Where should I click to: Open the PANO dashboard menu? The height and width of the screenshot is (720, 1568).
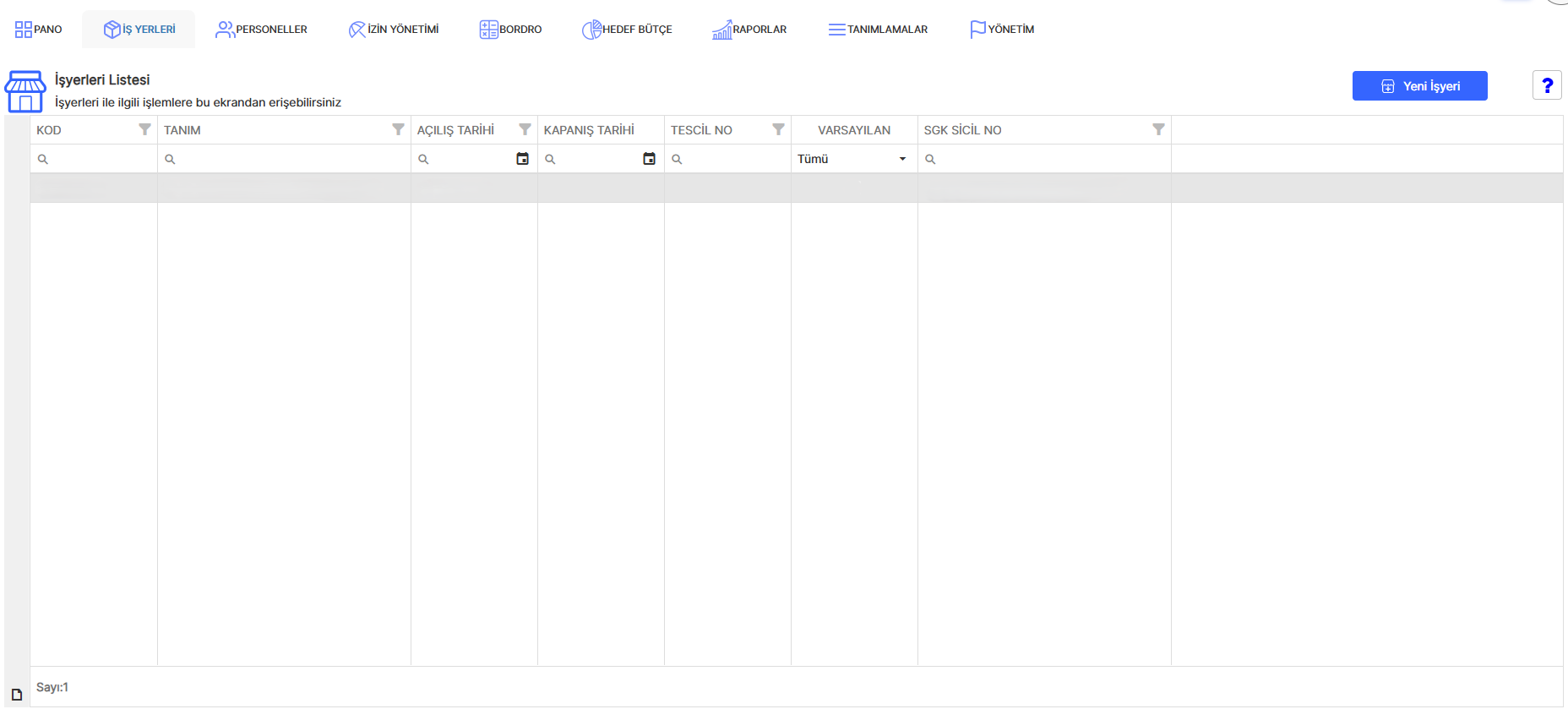pyautogui.click(x=39, y=30)
